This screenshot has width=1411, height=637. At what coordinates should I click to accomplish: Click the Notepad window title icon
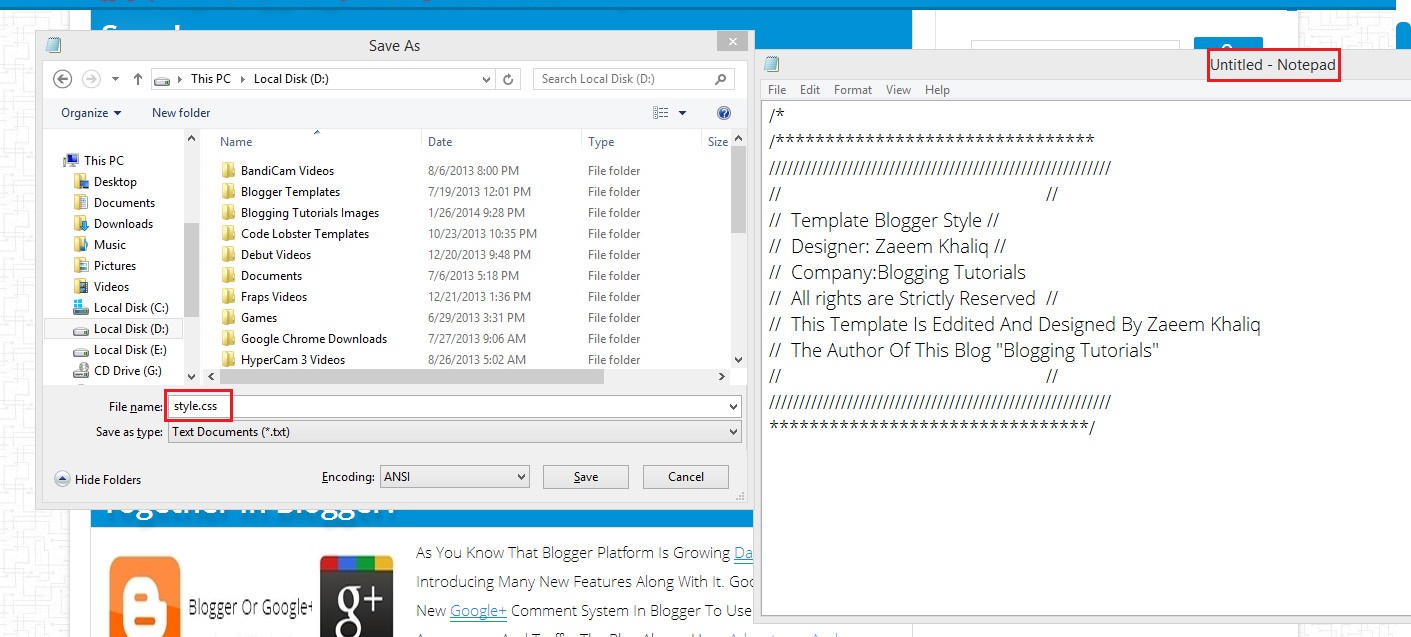click(771, 65)
